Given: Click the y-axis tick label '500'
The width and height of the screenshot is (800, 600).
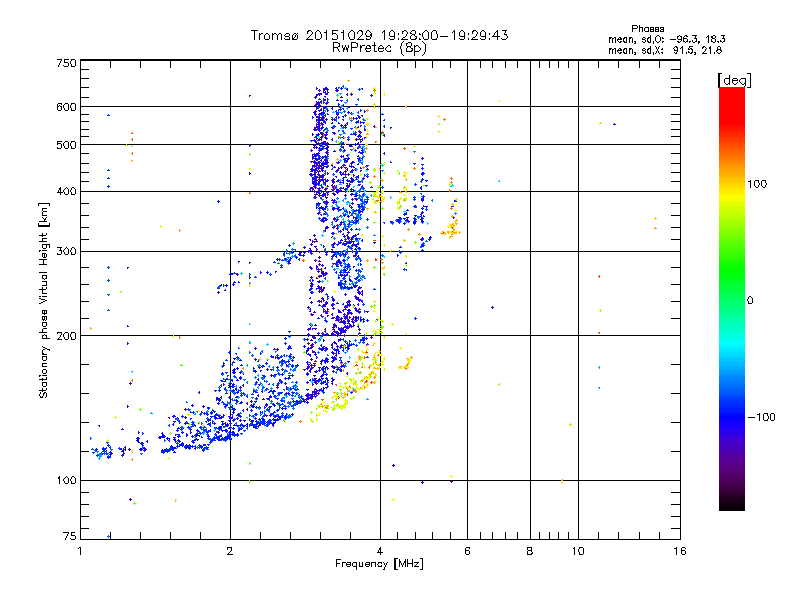Looking at the screenshot, I should 66,145.
